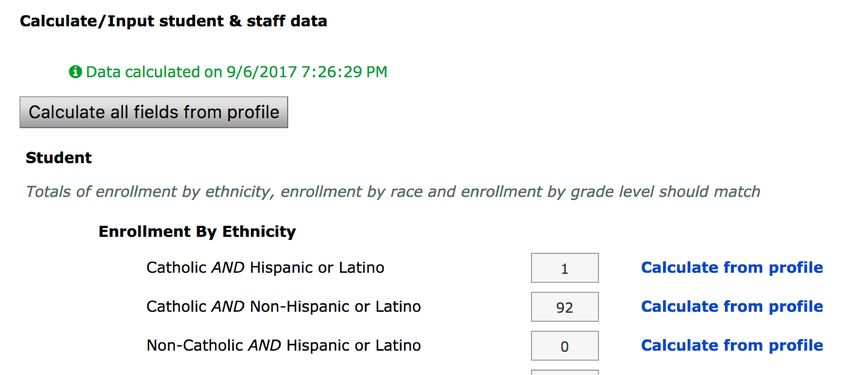Select the value 92 in the enrollment box
The image size is (850, 375).
(565, 308)
